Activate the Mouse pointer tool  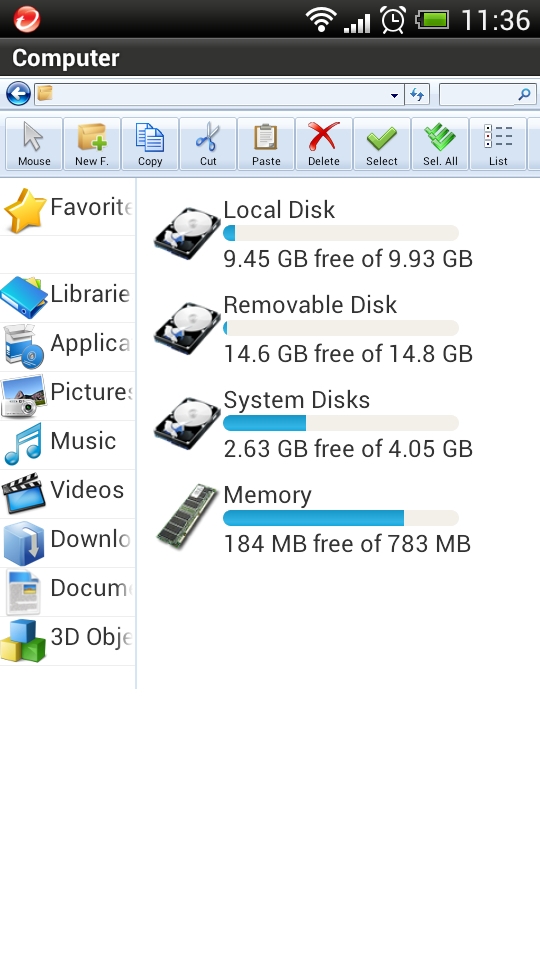point(34,144)
